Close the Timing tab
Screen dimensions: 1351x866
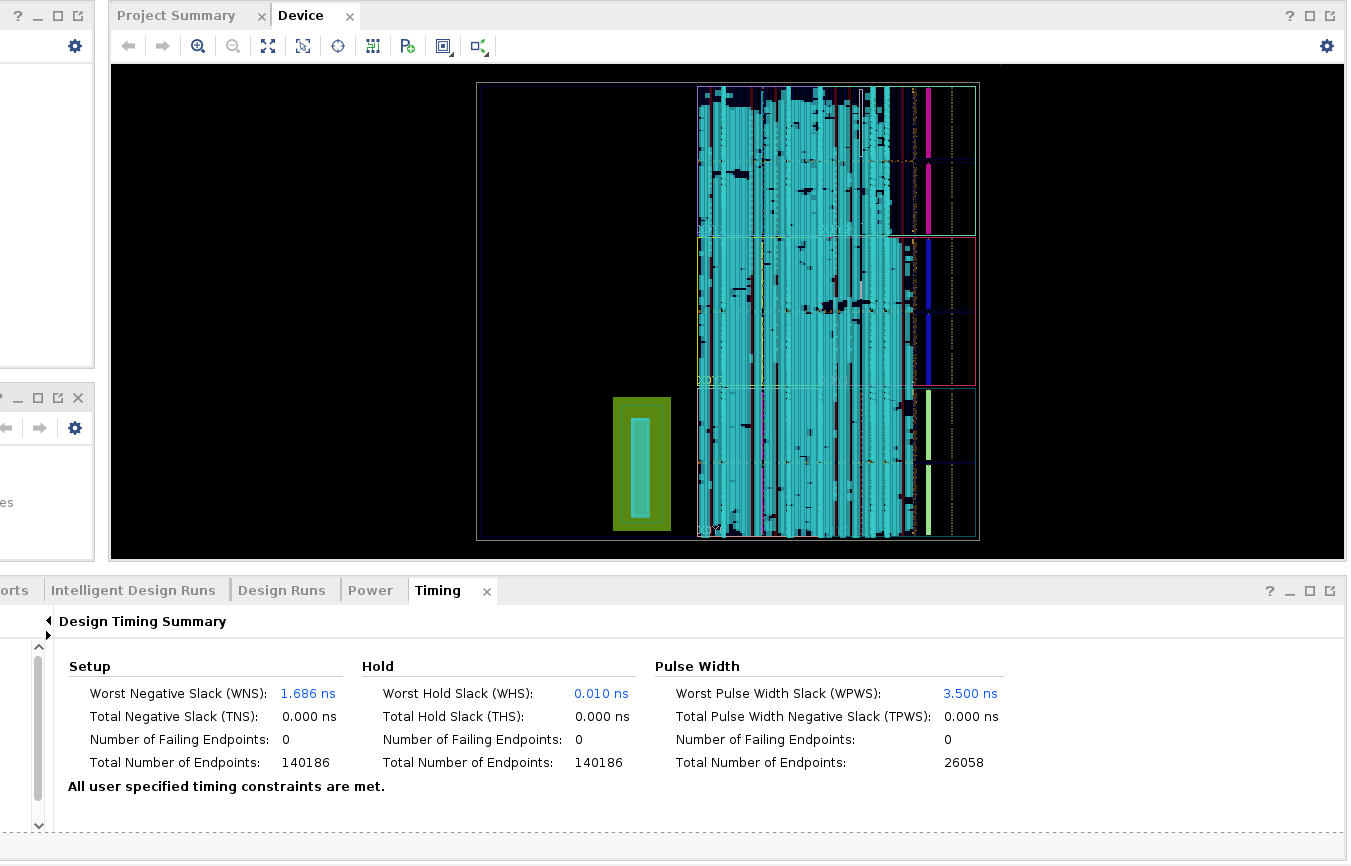[x=487, y=592]
